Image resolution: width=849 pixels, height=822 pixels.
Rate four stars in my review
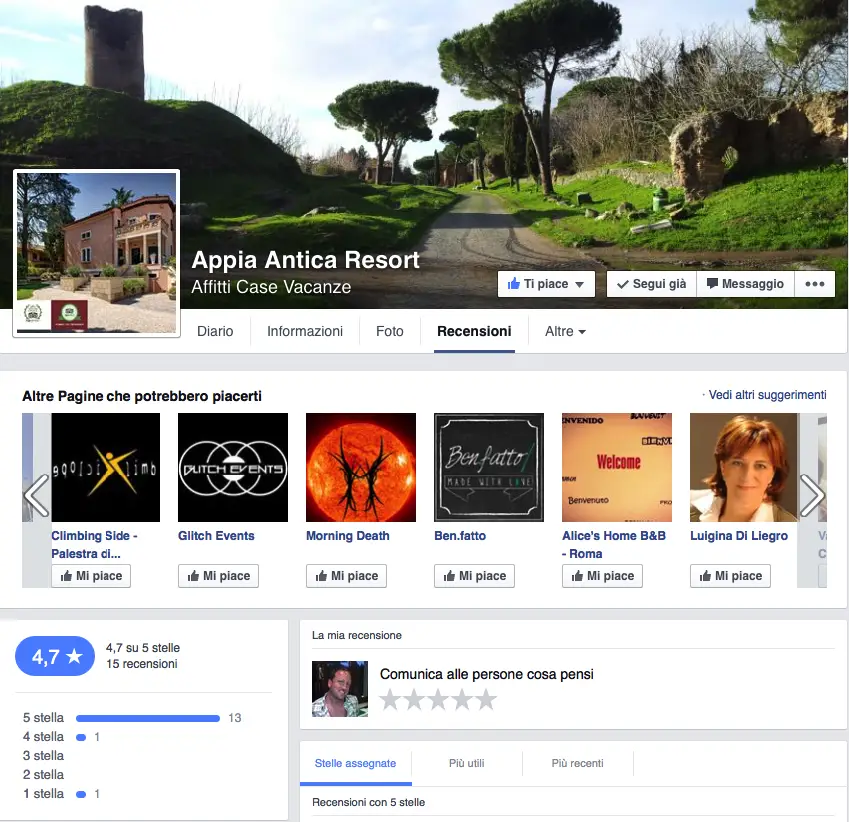462,700
